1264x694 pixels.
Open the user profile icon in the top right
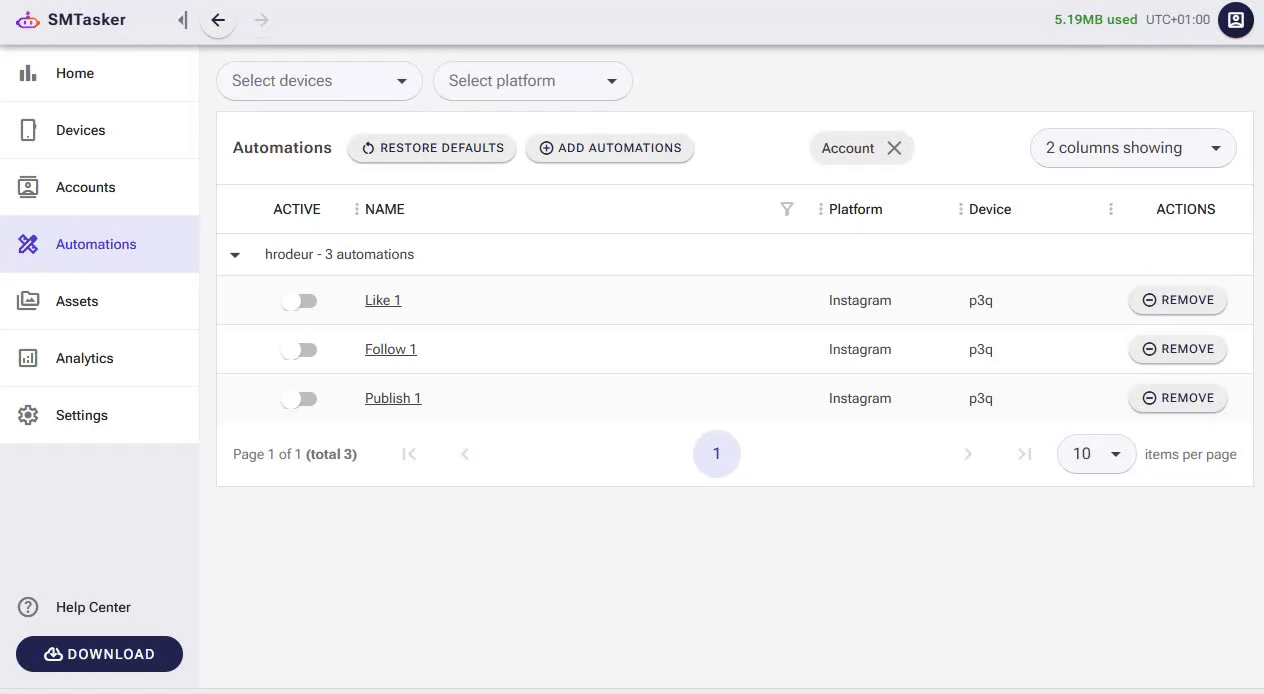click(1235, 20)
